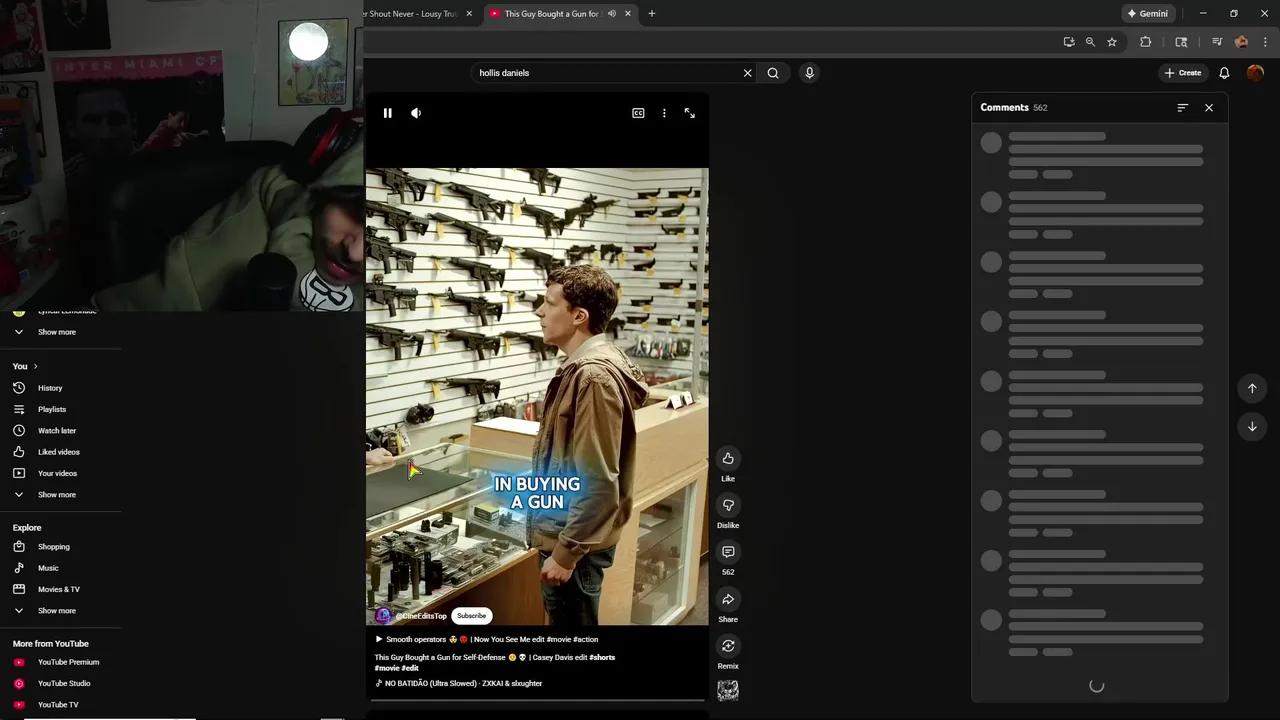Image resolution: width=1280 pixels, height=720 pixels.
Task: Dislike the Short with thumbs down
Action: [728, 505]
